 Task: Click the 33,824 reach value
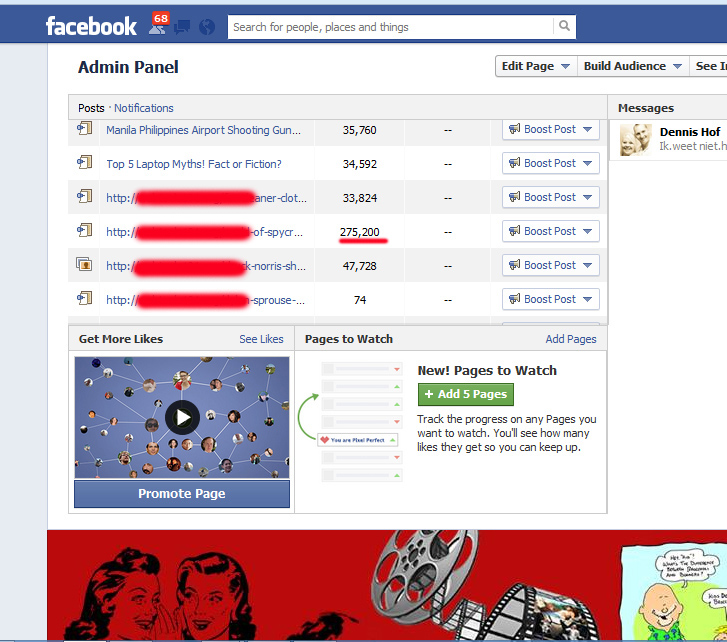click(x=360, y=198)
